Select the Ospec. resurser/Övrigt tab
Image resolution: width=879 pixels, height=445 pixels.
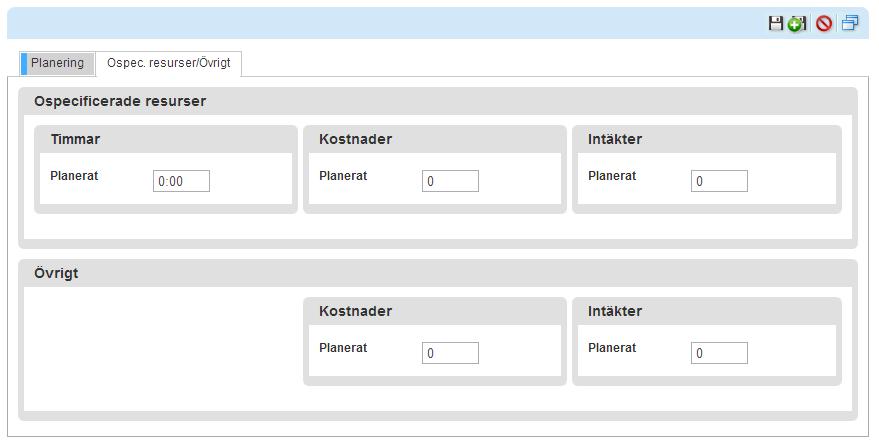(x=169, y=63)
